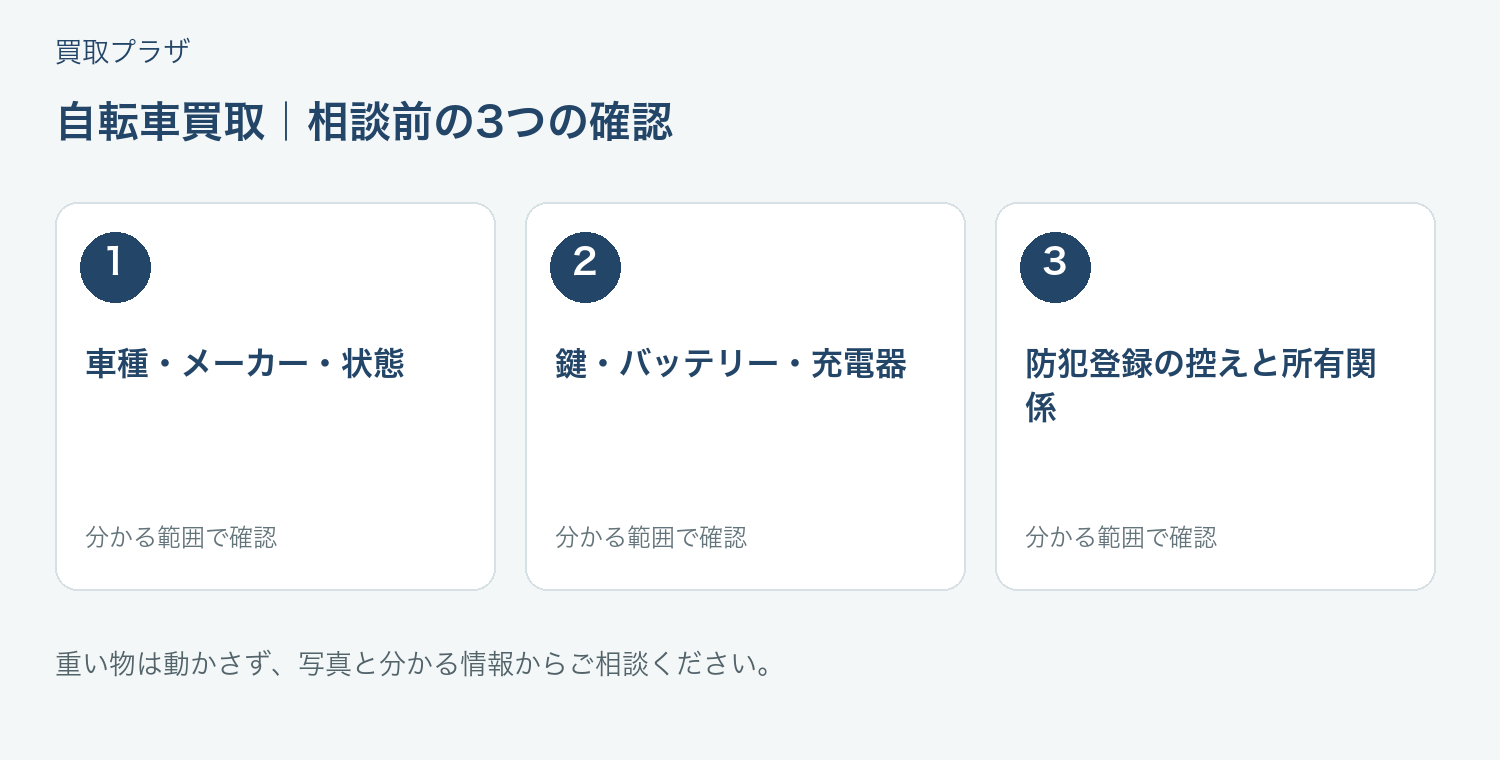This screenshot has height=760, width=1500.
Task: Select the number 3 circle badge
Action: click(1055, 268)
